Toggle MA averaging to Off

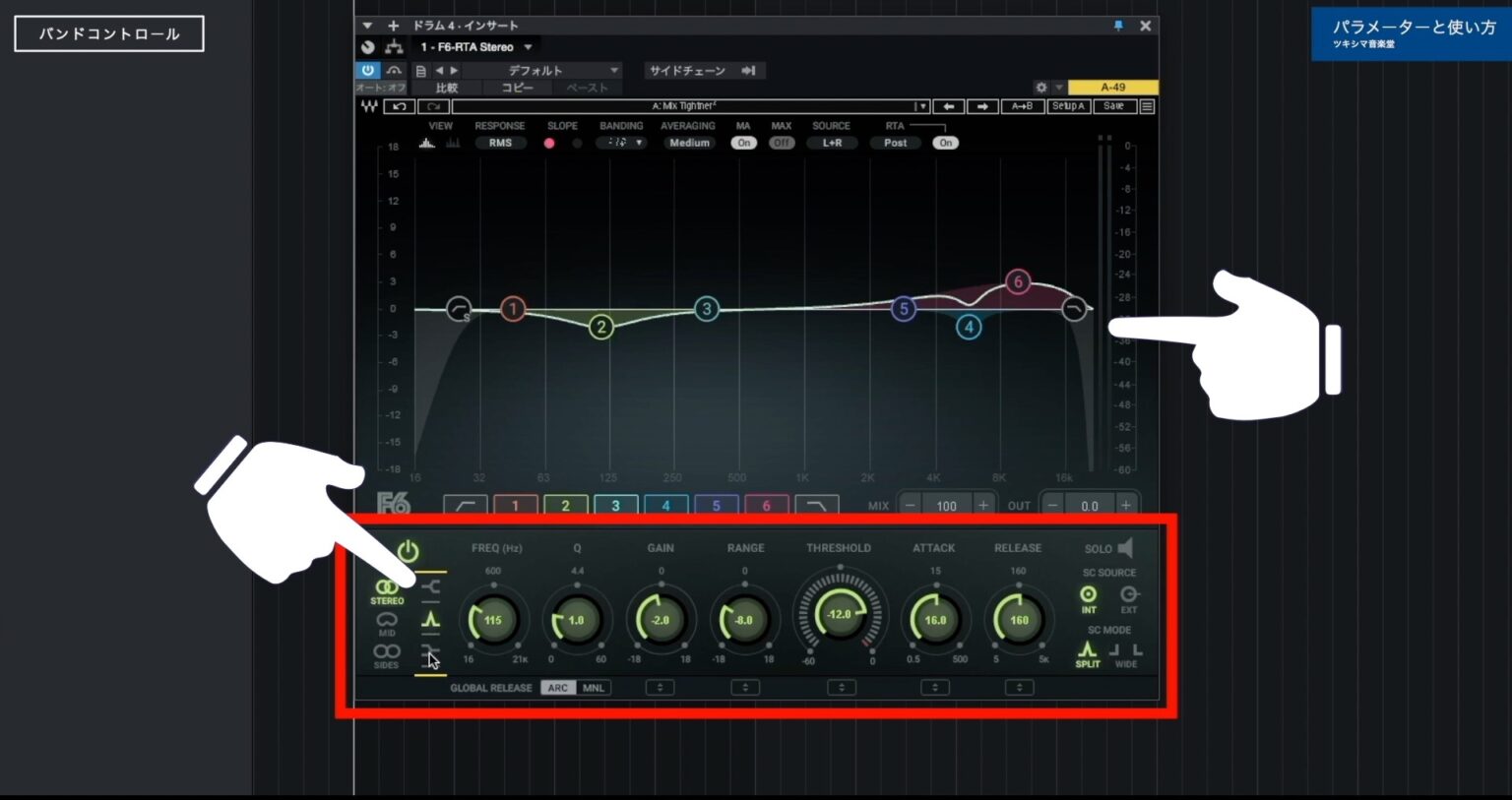pos(743,143)
